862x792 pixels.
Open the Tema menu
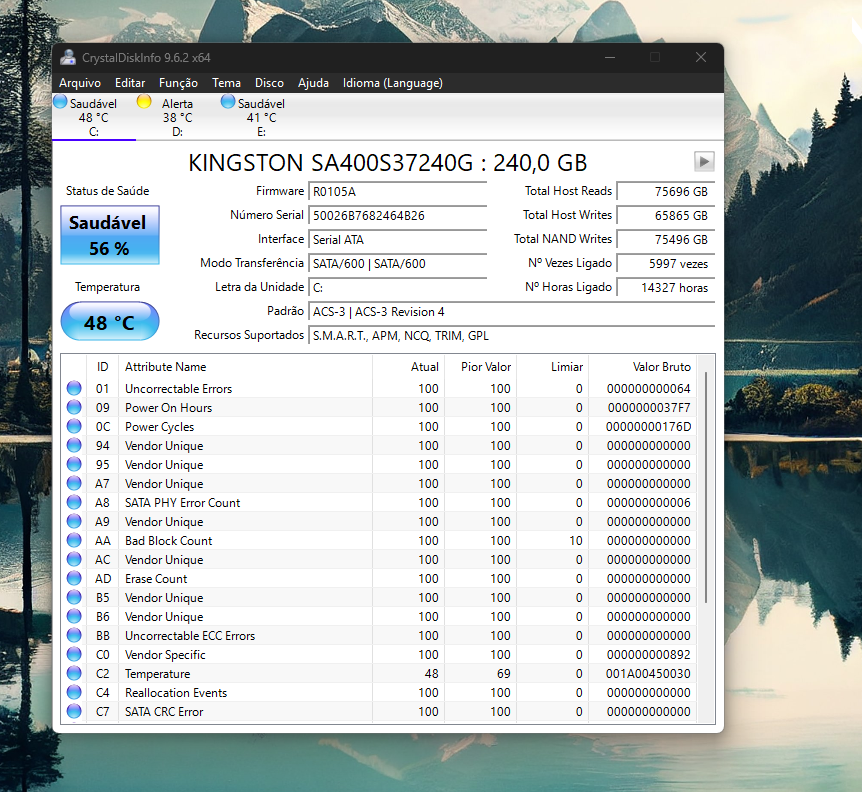[226, 83]
